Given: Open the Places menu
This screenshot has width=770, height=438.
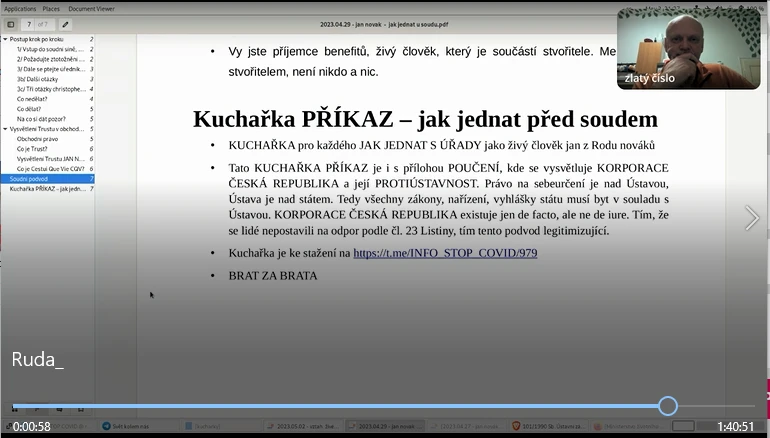Looking at the screenshot, I should click(50, 8).
